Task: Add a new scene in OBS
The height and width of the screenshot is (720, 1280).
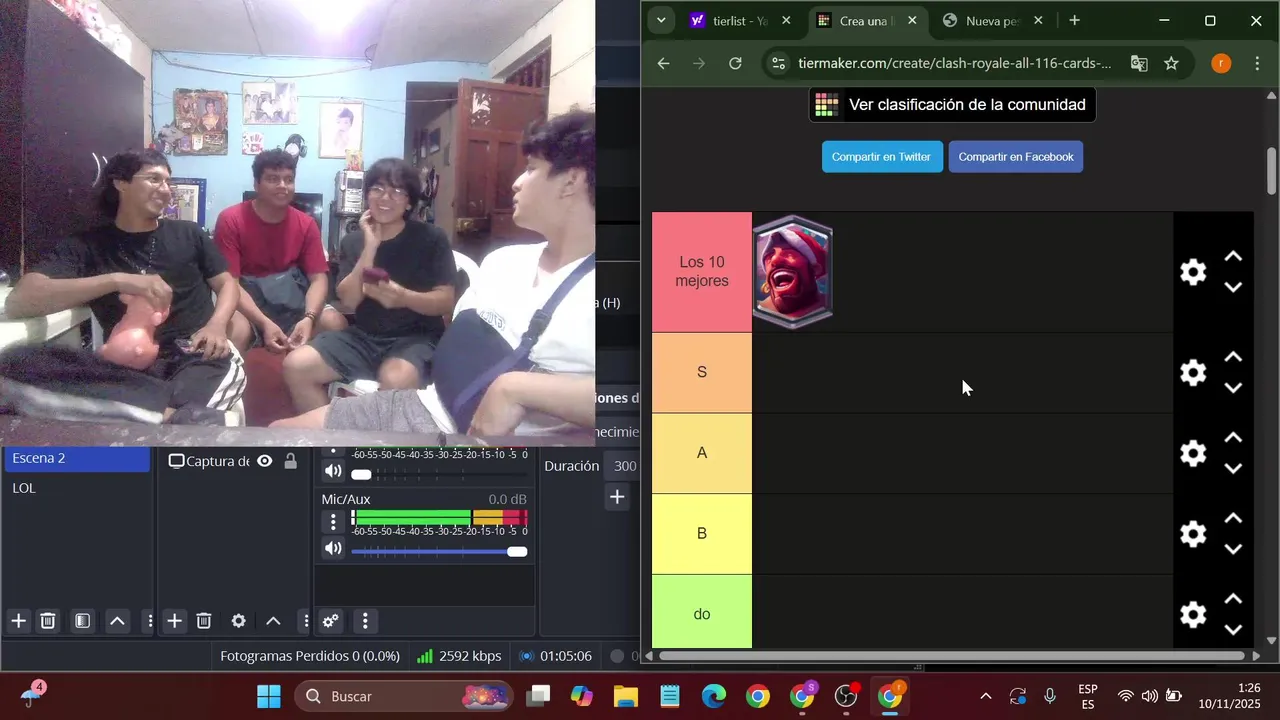Action: pos(19,621)
